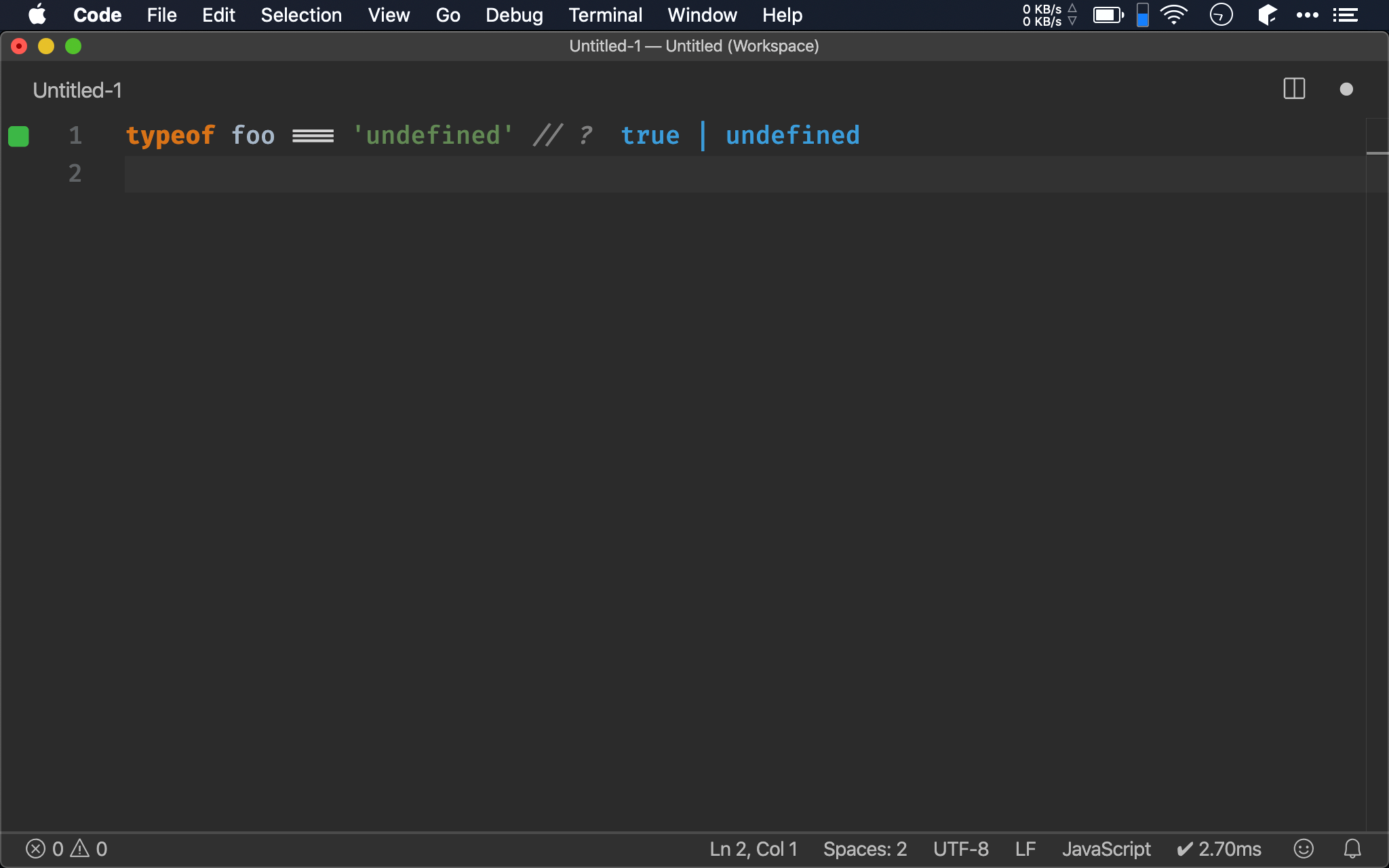The width and height of the screenshot is (1389, 868).
Task: Click the battery icon in menu bar
Action: click(x=1108, y=15)
